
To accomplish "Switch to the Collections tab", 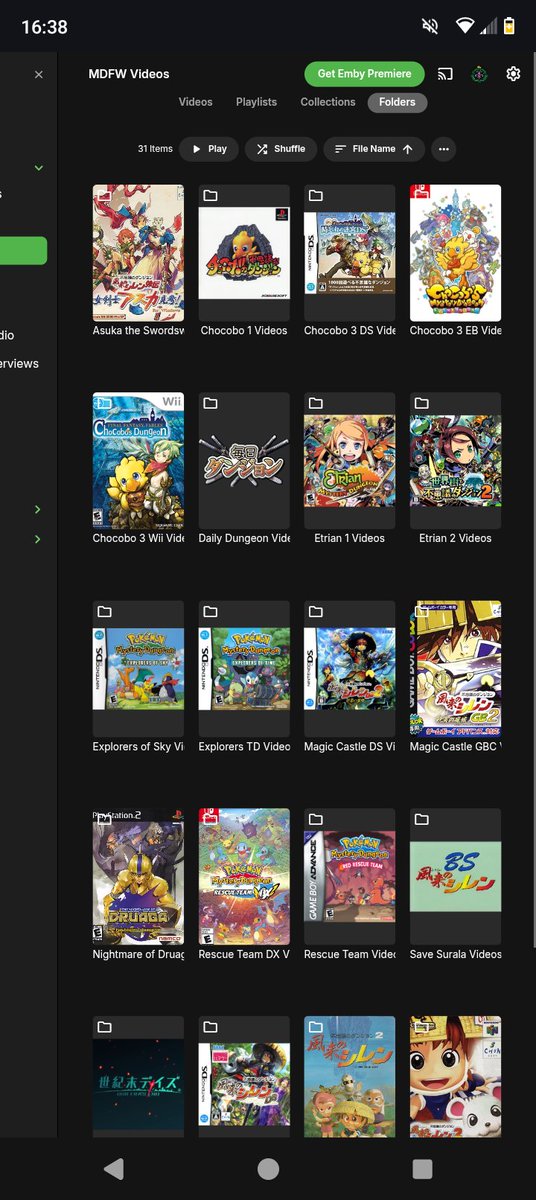I will click(x=328, y=102).
